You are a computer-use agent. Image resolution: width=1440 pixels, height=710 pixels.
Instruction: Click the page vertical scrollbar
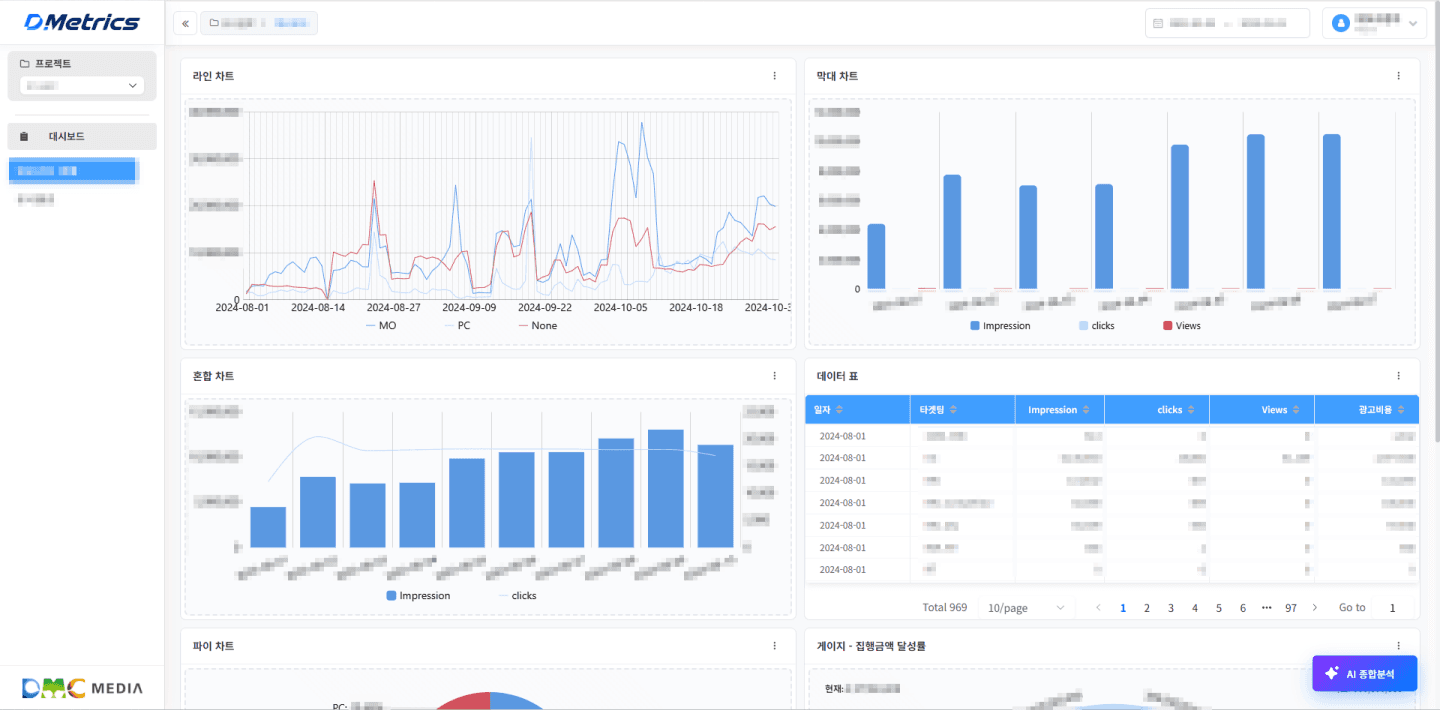tap(1436, 220)
